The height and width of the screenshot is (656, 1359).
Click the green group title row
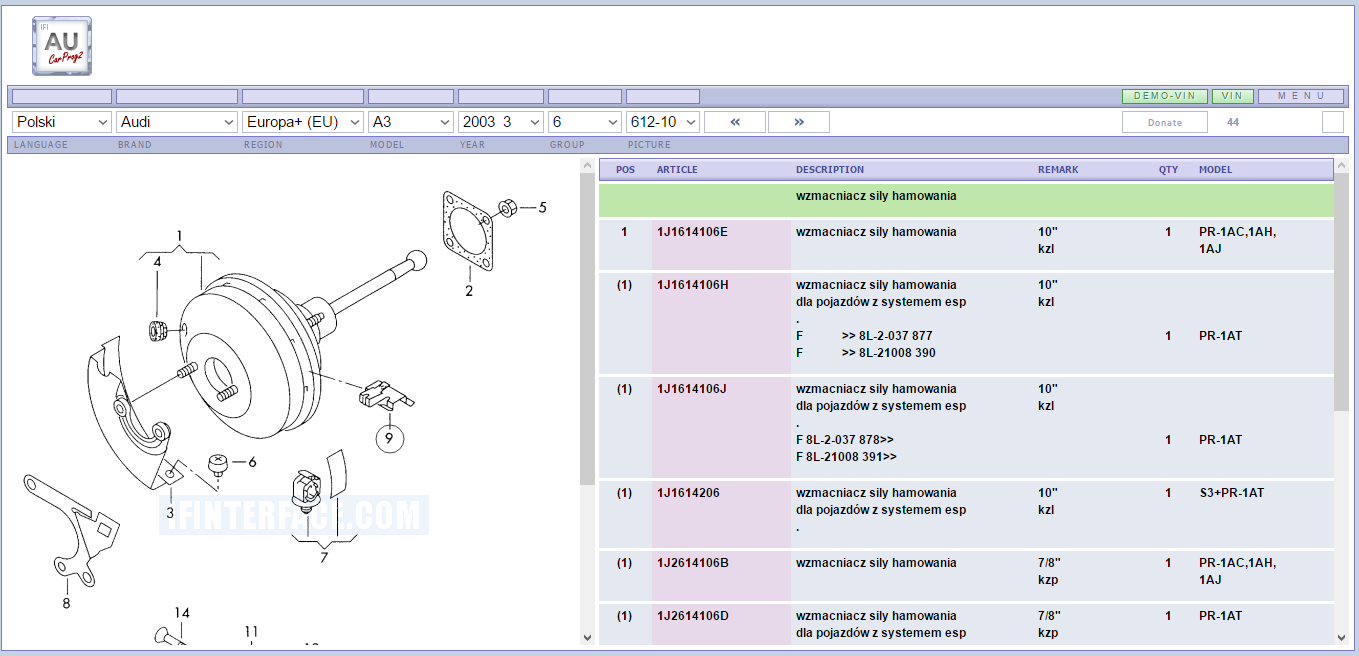point(966,200)
